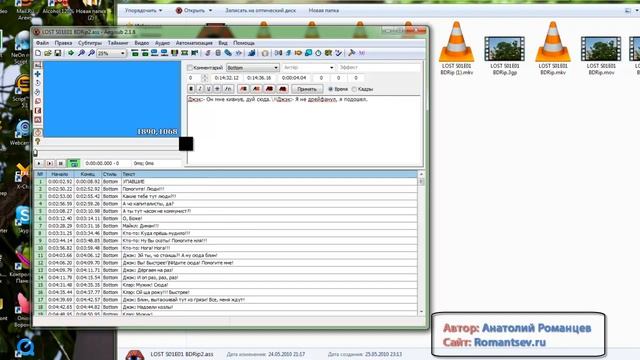Open the Bottom style dropdown
Viewport: 640px width, 360px height.
253,67
